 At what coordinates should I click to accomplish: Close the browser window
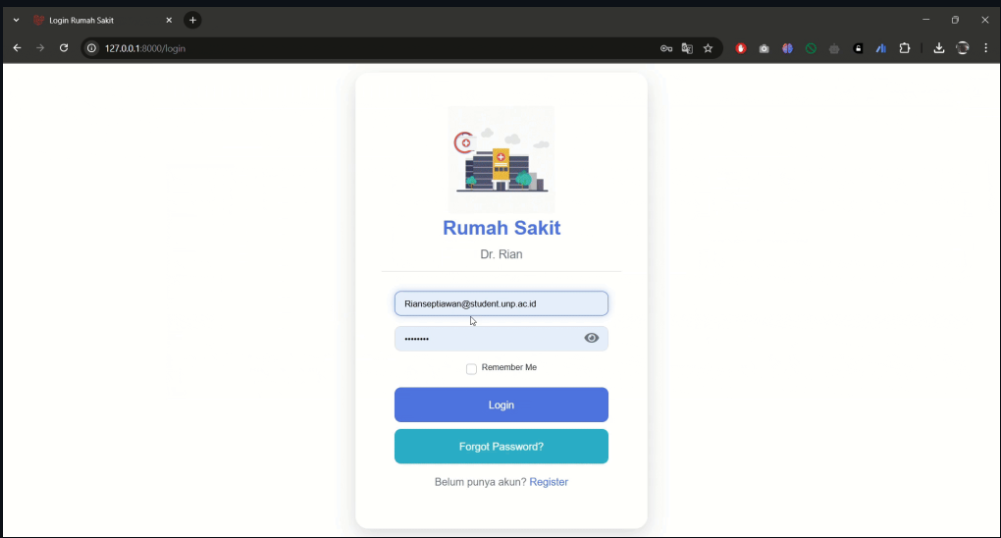tap(984, 20)
